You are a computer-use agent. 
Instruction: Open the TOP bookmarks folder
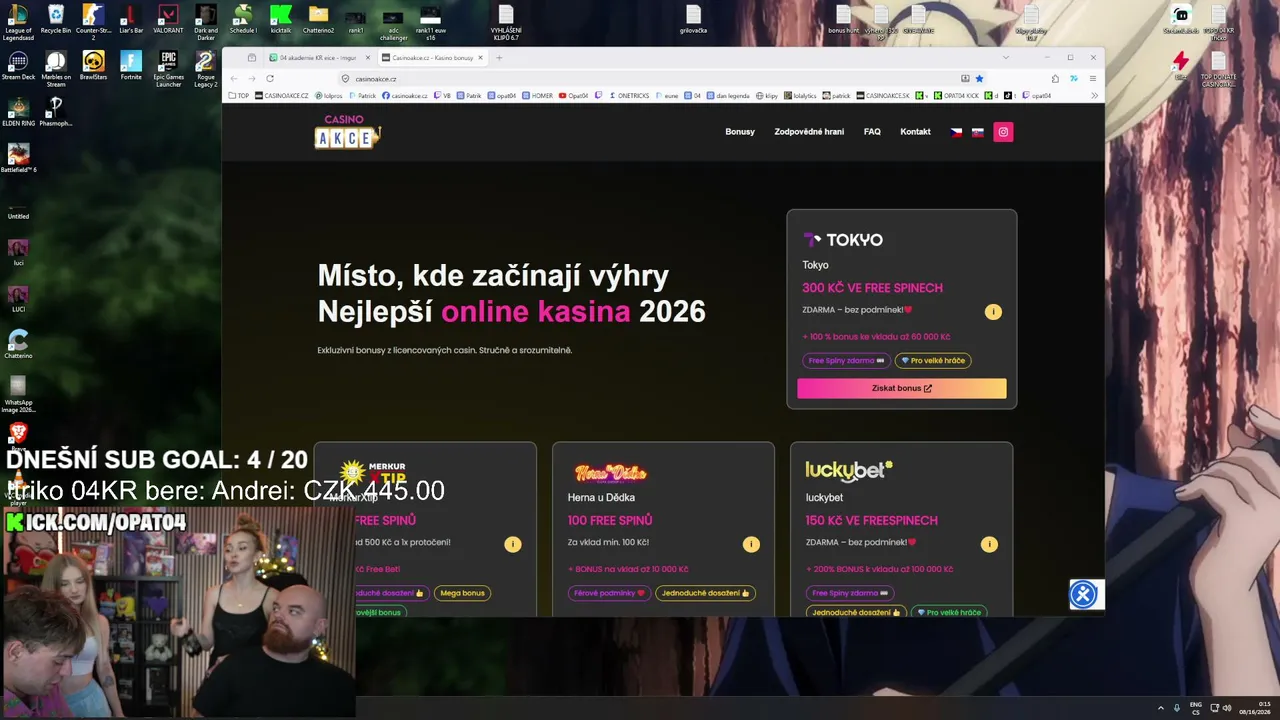pyautogui.click(x=239, y=96)
